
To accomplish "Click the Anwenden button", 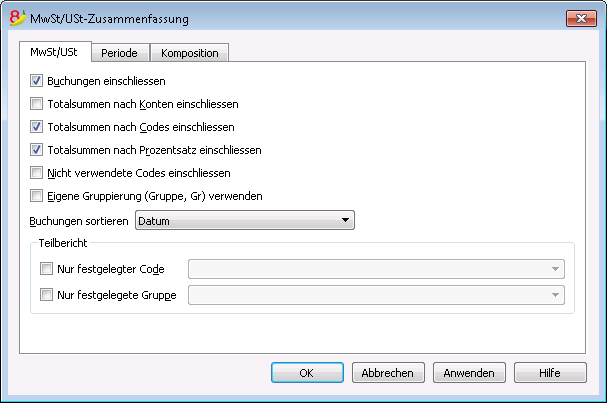I will click(469, 373).
